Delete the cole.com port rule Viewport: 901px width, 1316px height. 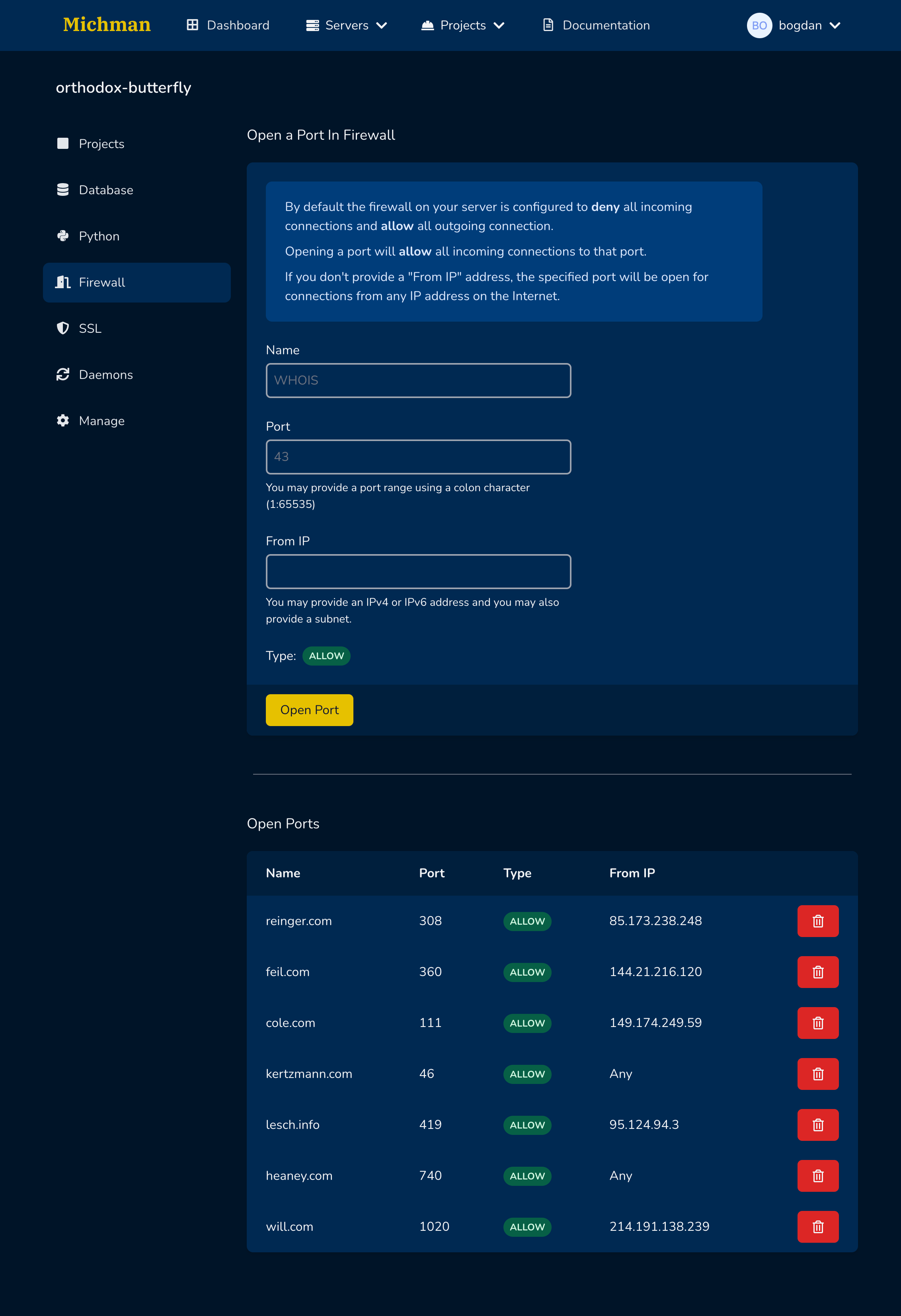pos(817,1023)
